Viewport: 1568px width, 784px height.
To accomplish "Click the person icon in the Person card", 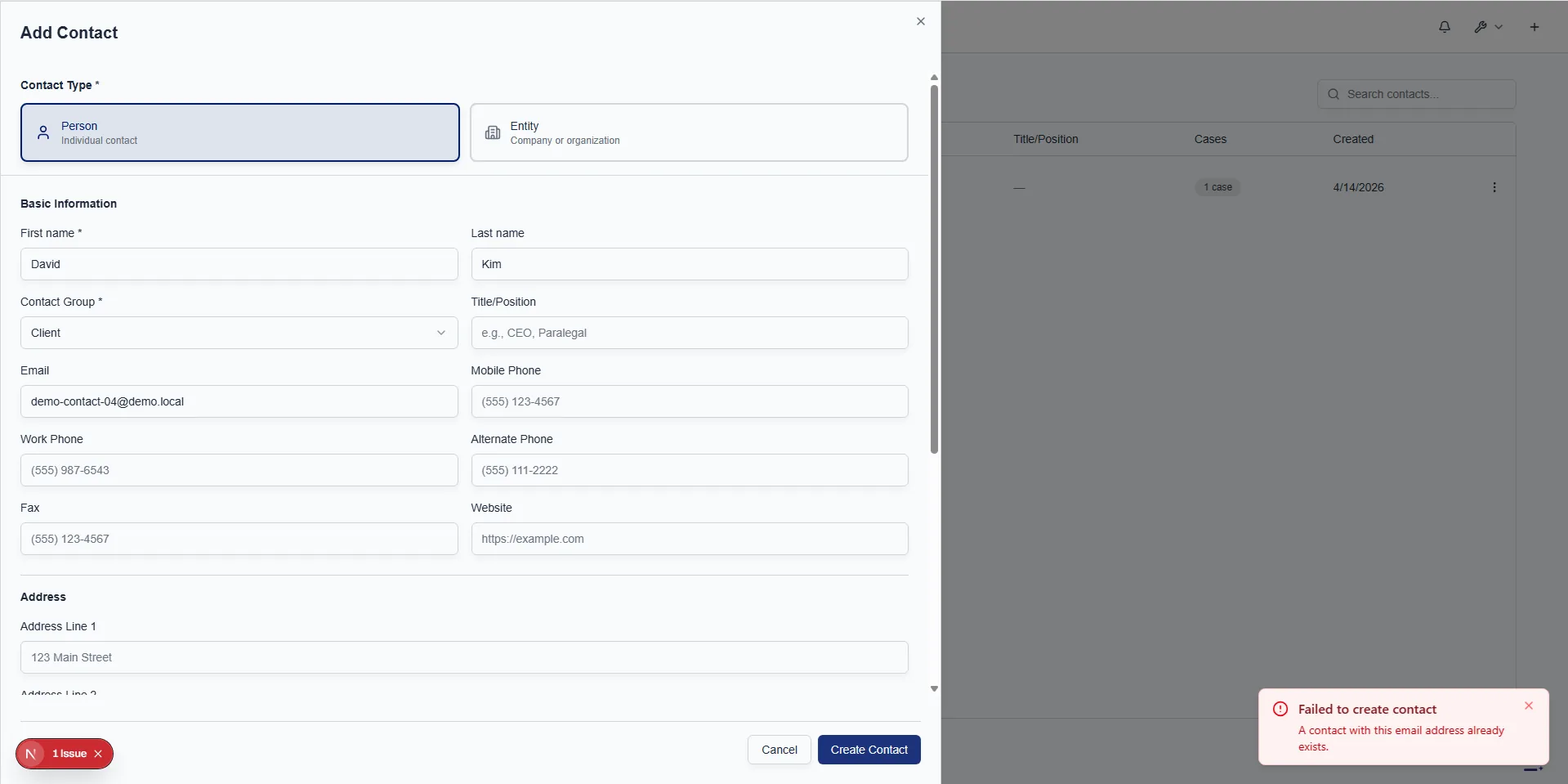I will point(43,132).
